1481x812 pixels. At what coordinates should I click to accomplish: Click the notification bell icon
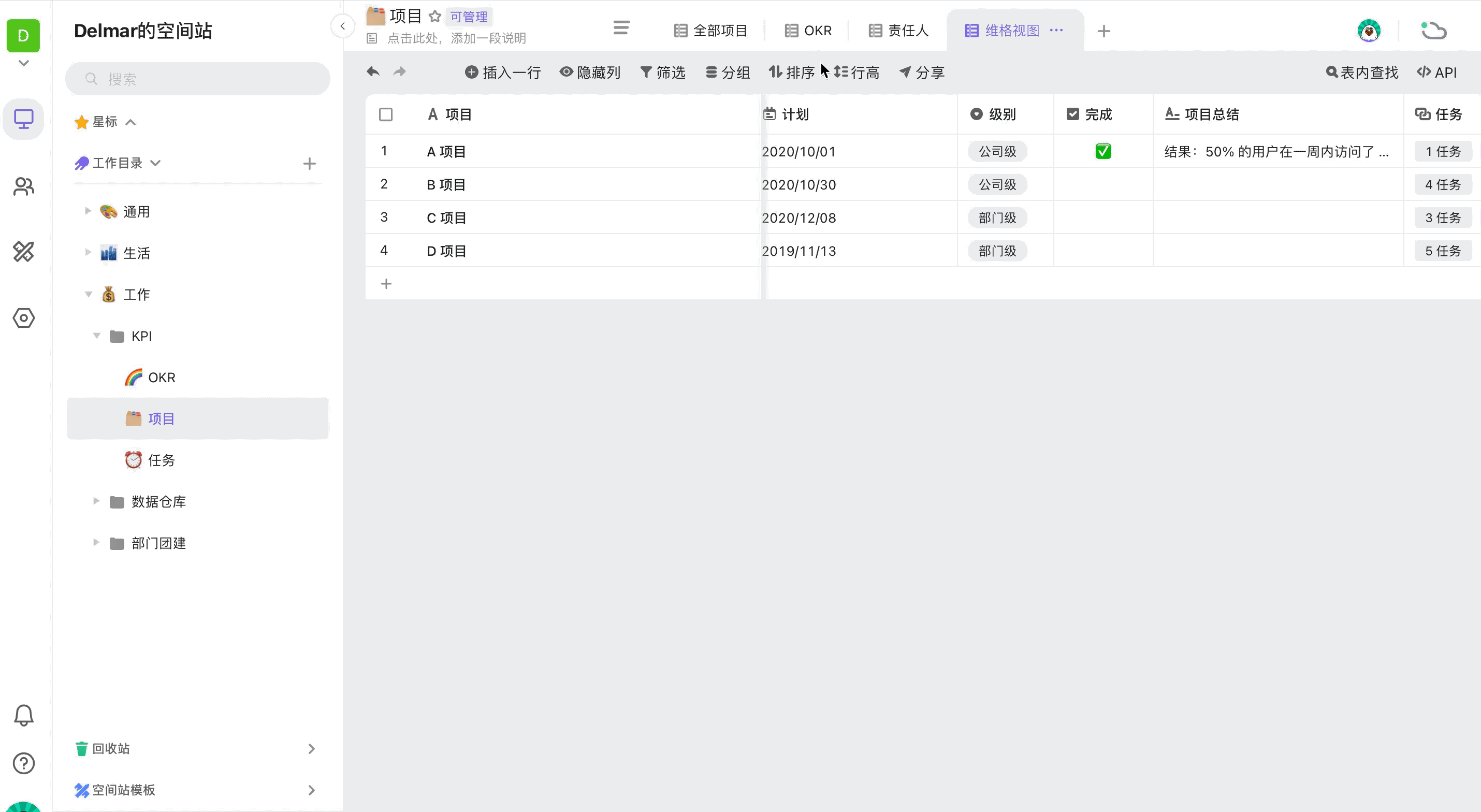[24, 715]
